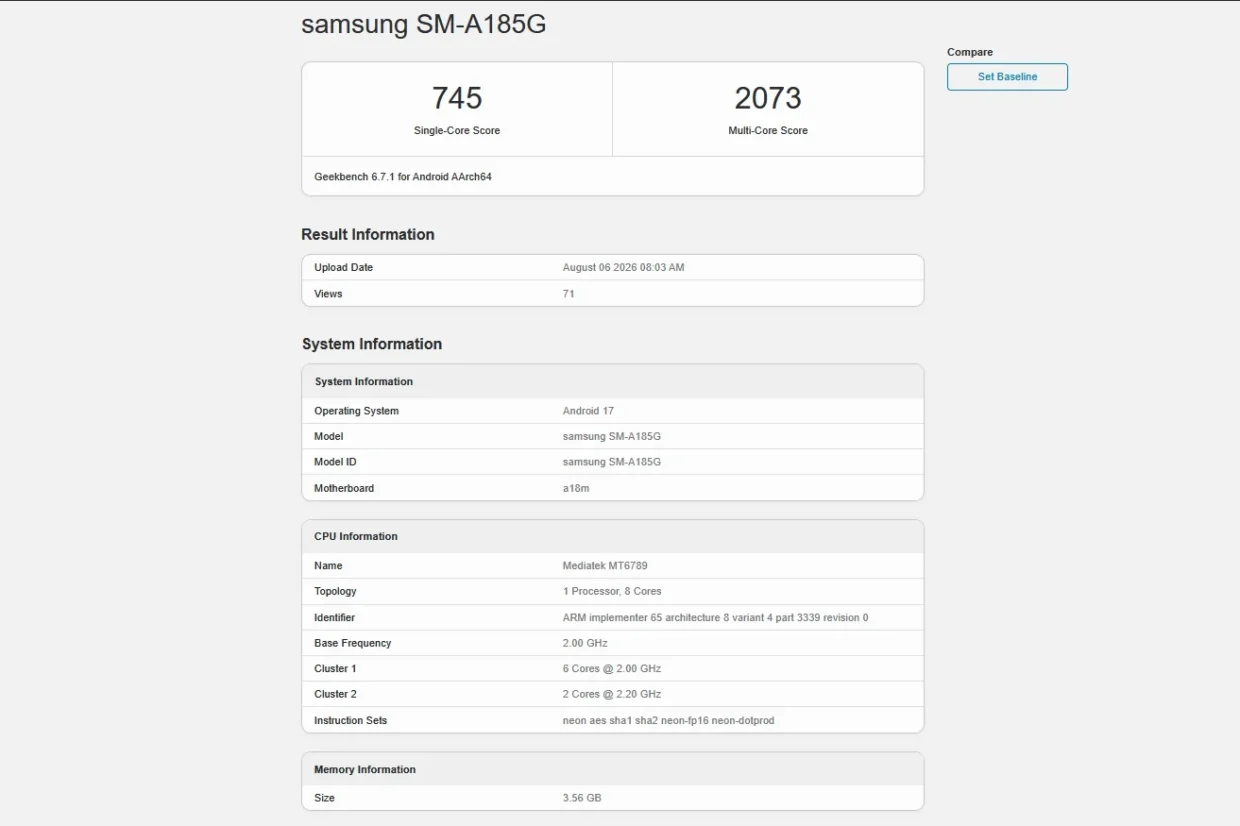Select the multi-core score 2073

tap(768, 98)
